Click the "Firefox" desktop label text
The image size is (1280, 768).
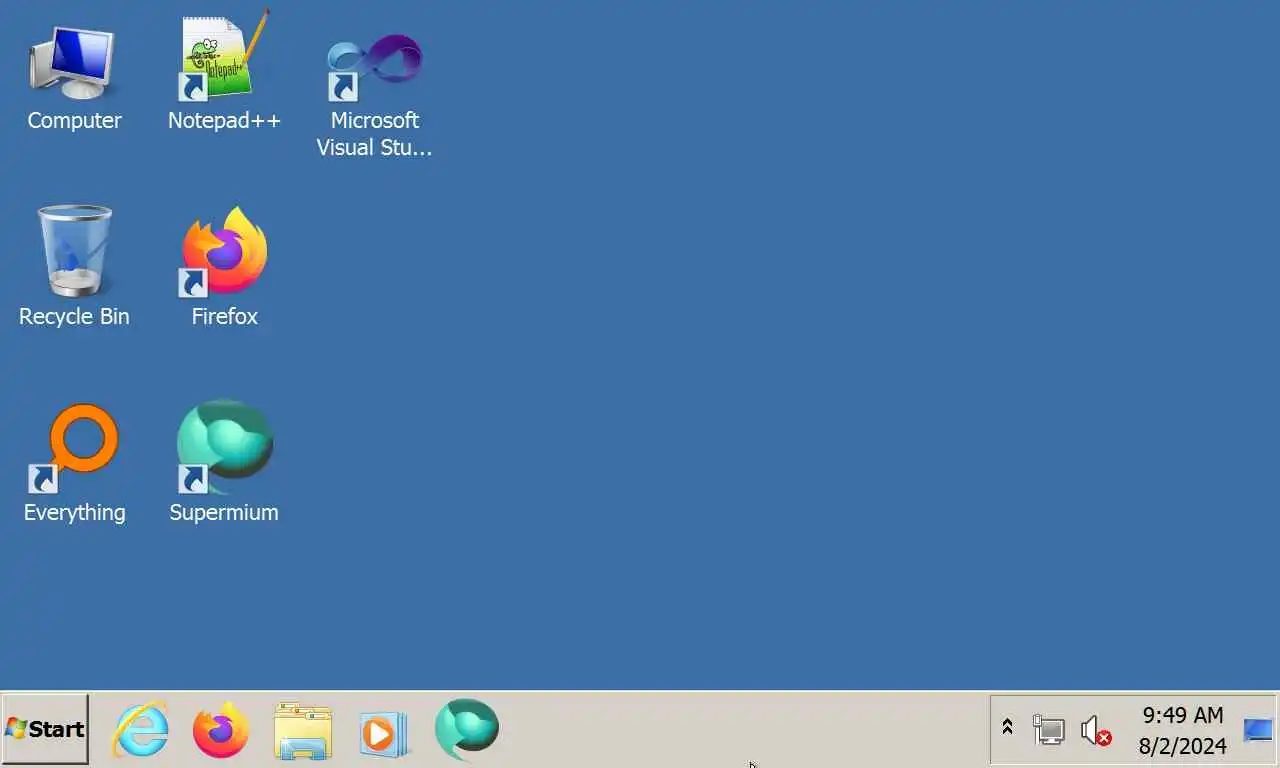224,317
